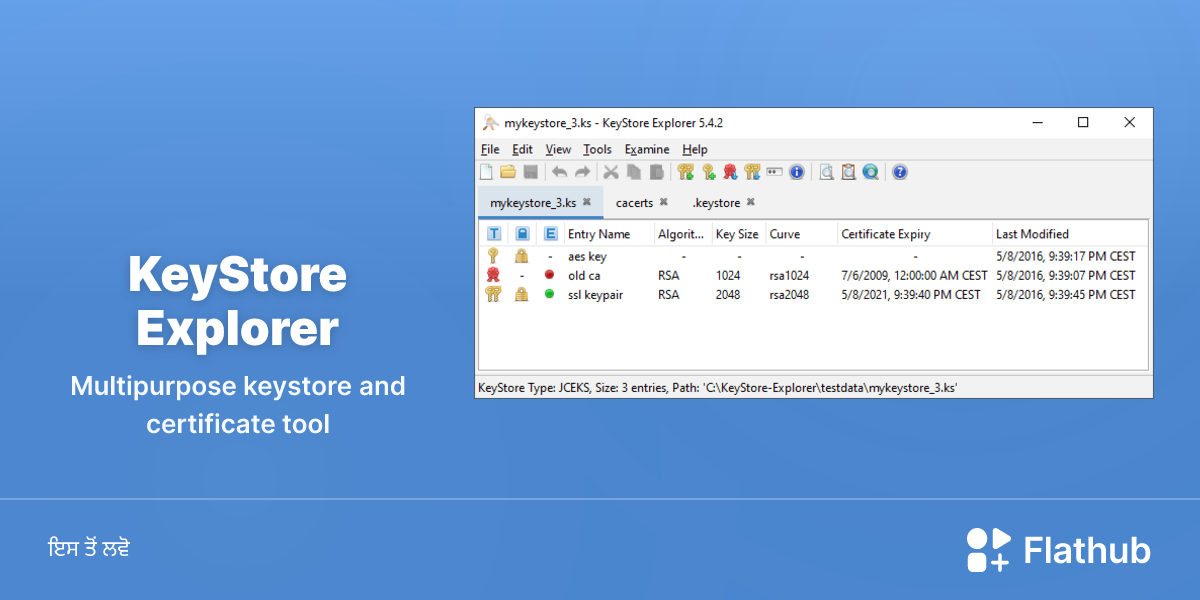This screenshot has width=1200, height=600.
Task: Click the RSA cell in old ca row
Action: [668, 275]
